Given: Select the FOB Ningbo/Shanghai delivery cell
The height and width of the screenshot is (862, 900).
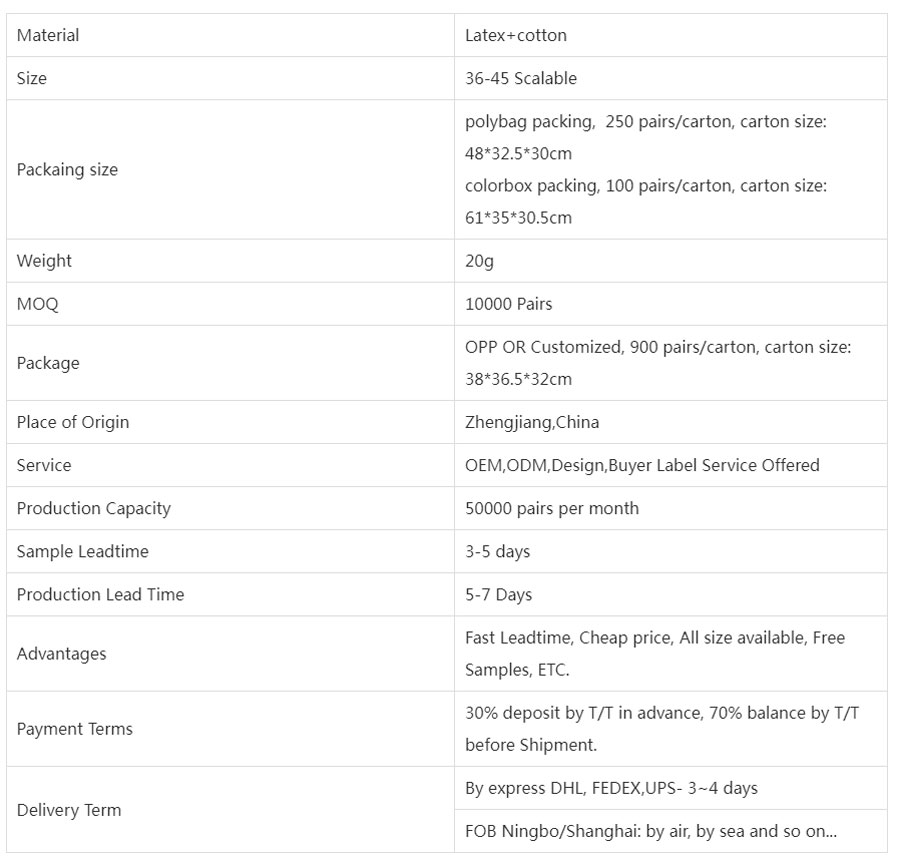Looking at the screenshot, I should 651,831.
